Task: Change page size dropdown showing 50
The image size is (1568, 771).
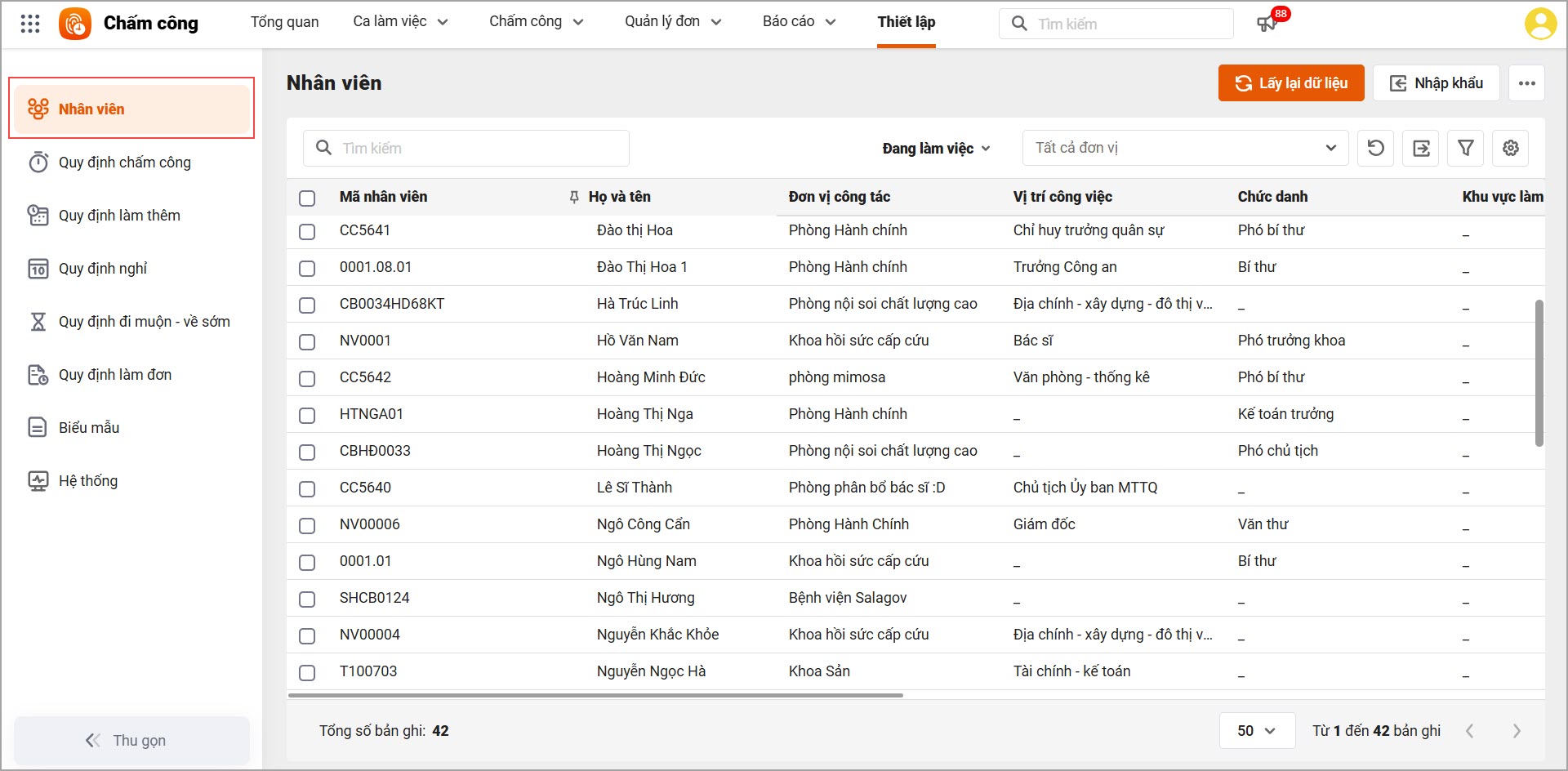Action: point(1256,730)
